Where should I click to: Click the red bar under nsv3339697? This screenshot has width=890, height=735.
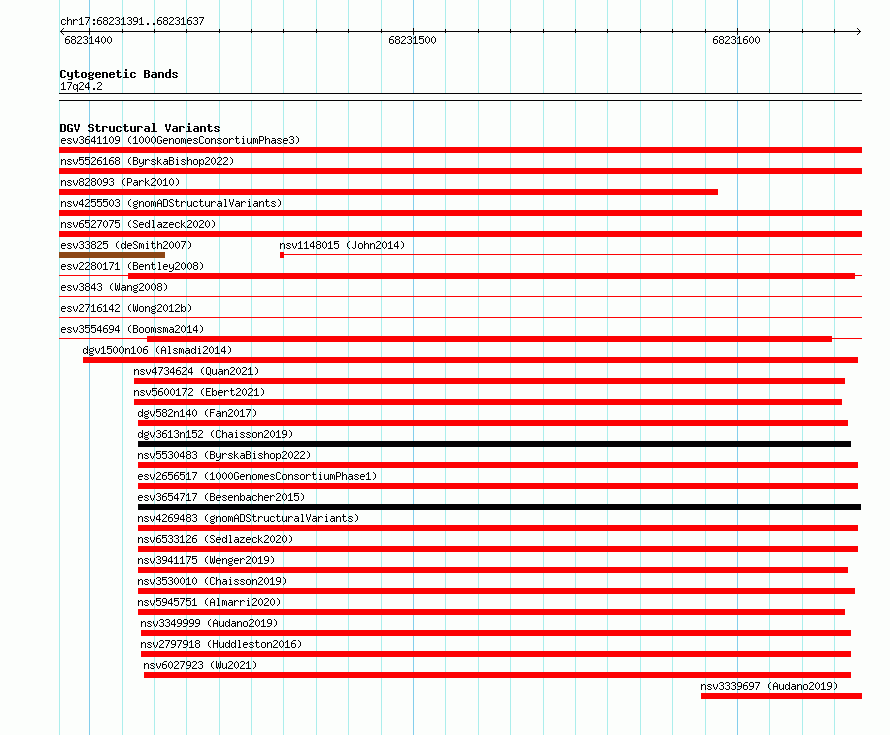[x=782, y=696]
